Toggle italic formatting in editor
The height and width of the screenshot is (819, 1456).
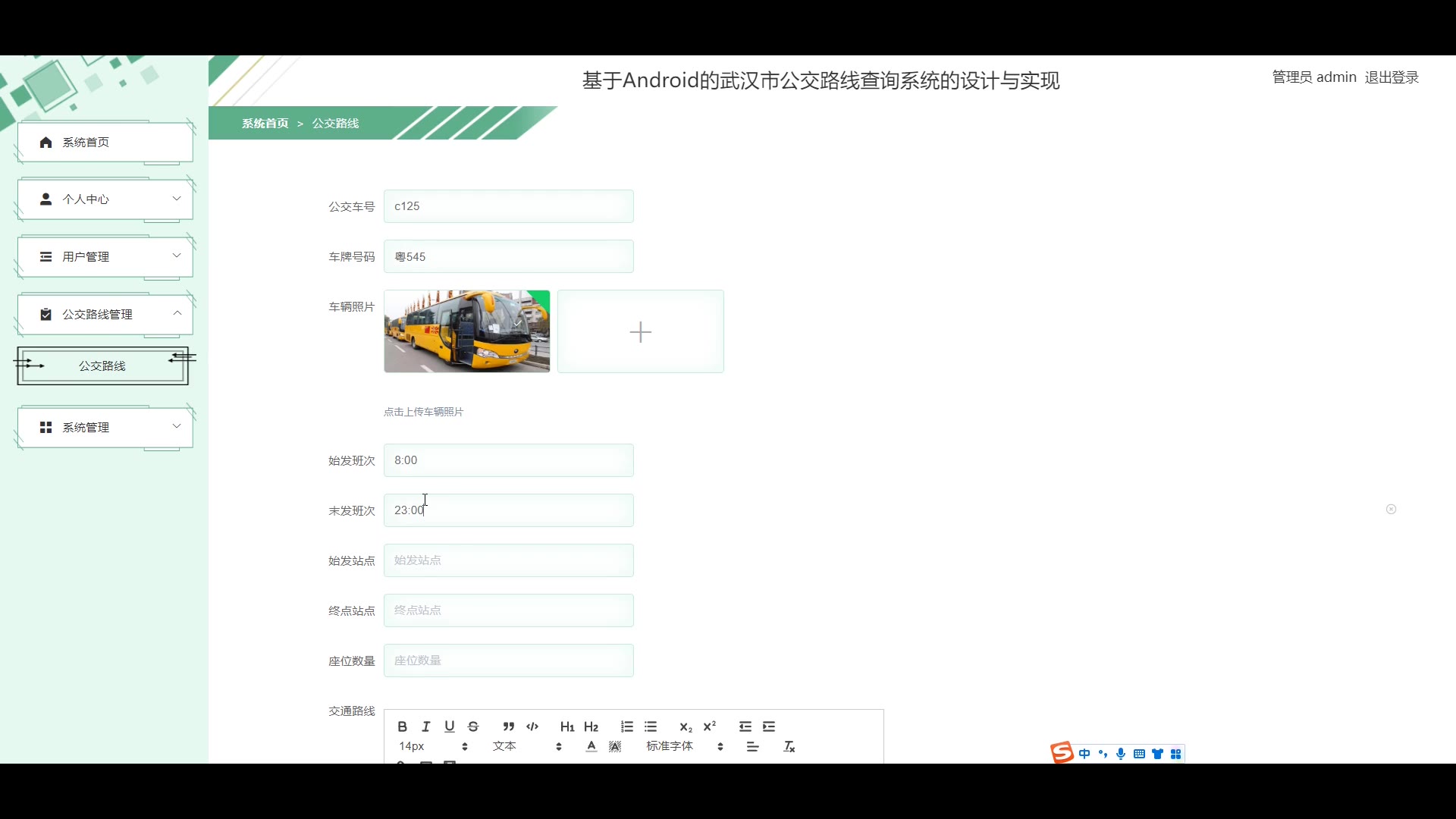(426, 726)
